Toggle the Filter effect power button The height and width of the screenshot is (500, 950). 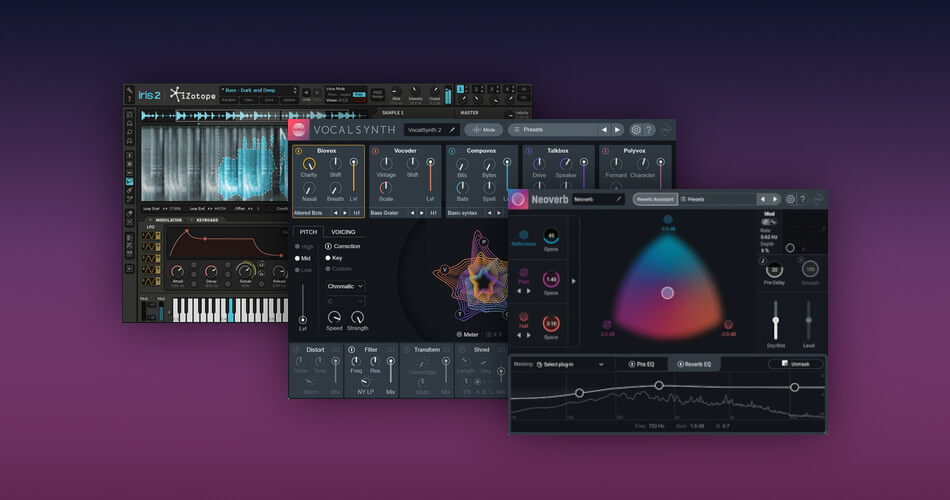tap(351, 350)
